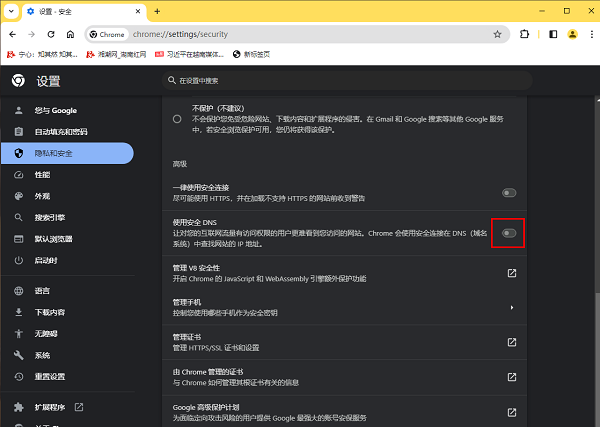Open the Extensions puzzle icon in toolbar
Image resolution: width=600 pixels, height=427 pixels.
[525, 34]
